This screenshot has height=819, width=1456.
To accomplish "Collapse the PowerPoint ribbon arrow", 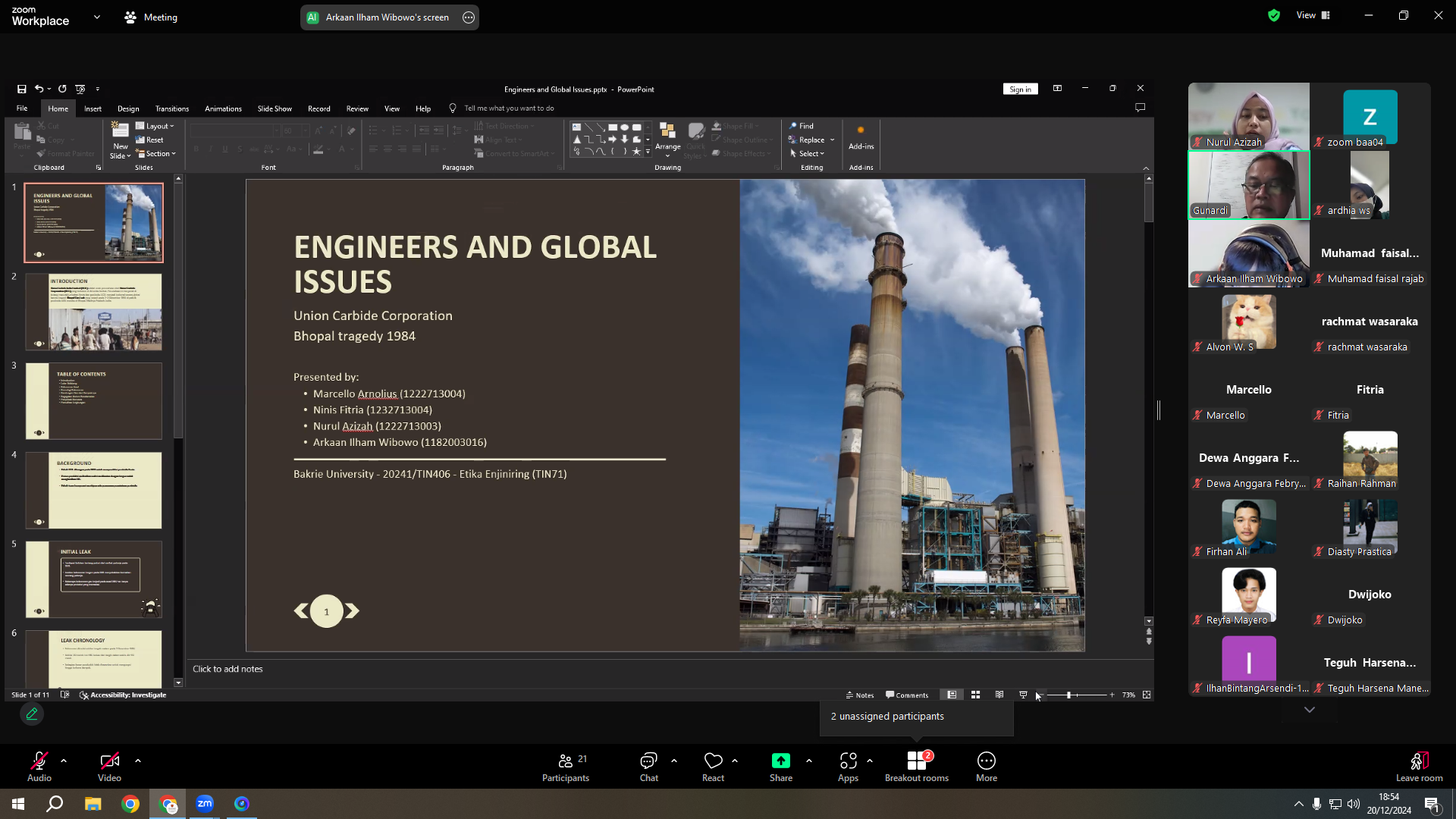I will point(1146,168).
